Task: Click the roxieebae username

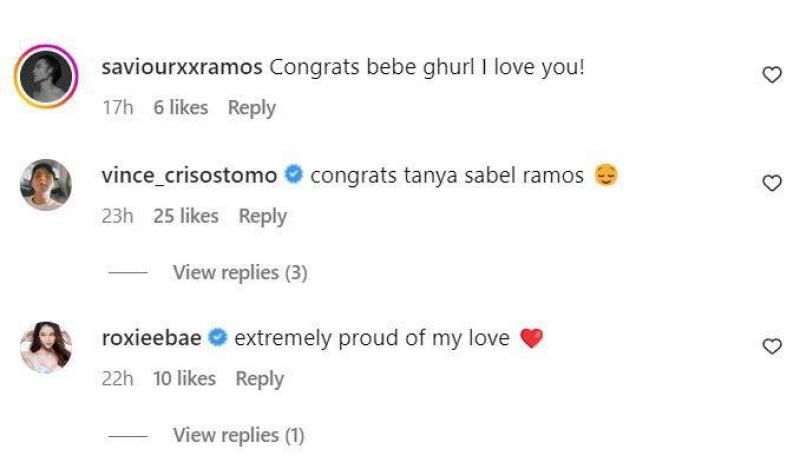Action: [151, 338]
